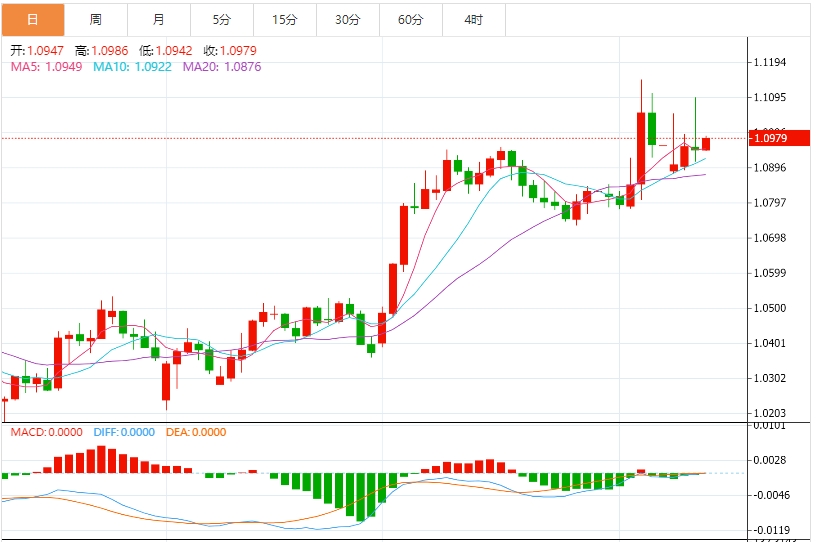Select the DIFF value label

point(124,432)
